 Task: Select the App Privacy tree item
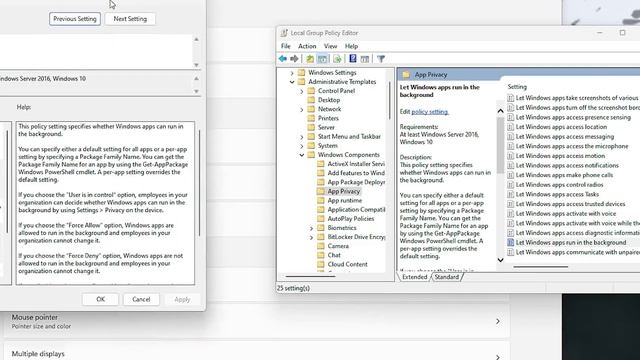click(x=344, y=191)
